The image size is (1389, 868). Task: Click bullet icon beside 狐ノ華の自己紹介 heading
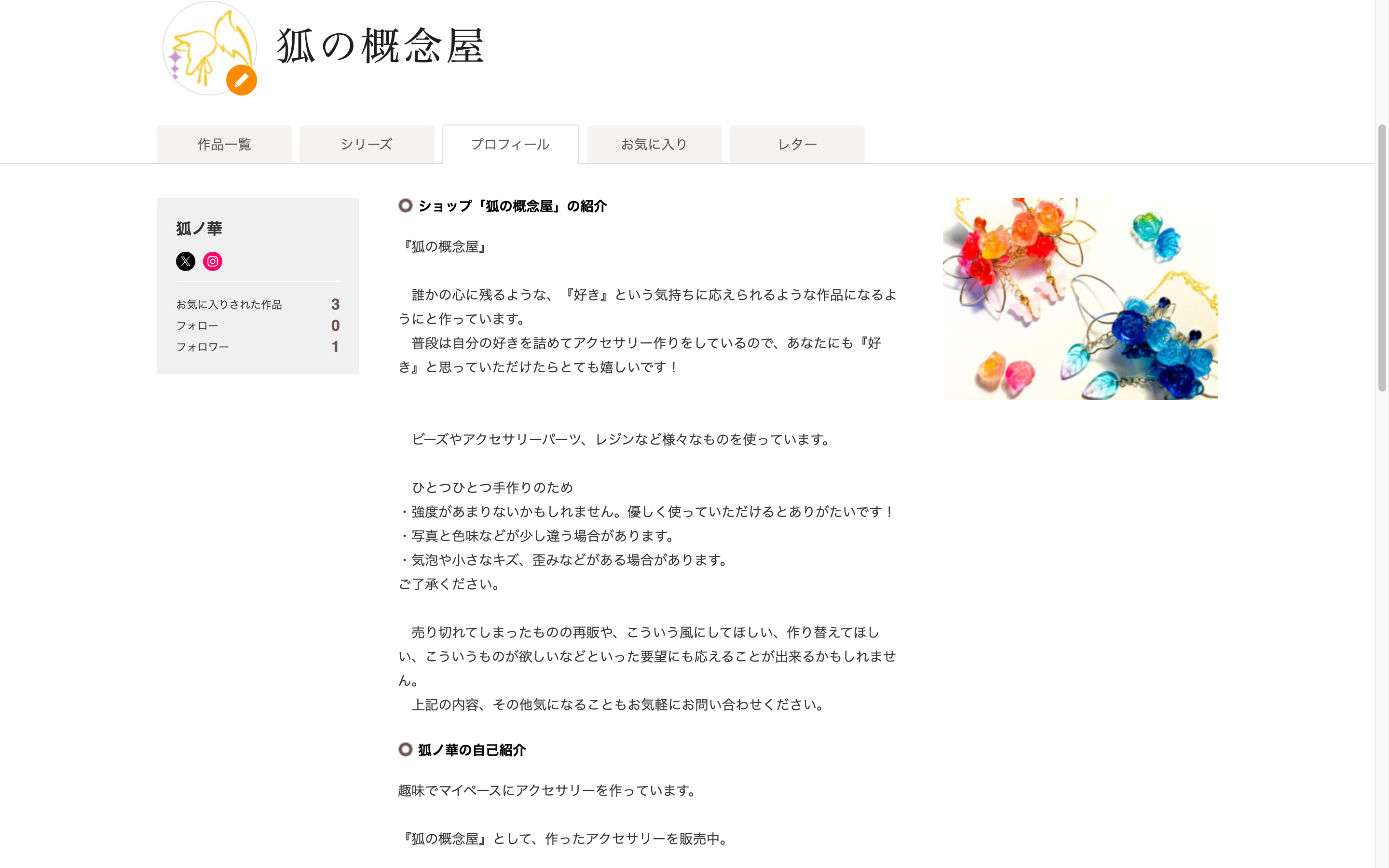click(405, 749)
